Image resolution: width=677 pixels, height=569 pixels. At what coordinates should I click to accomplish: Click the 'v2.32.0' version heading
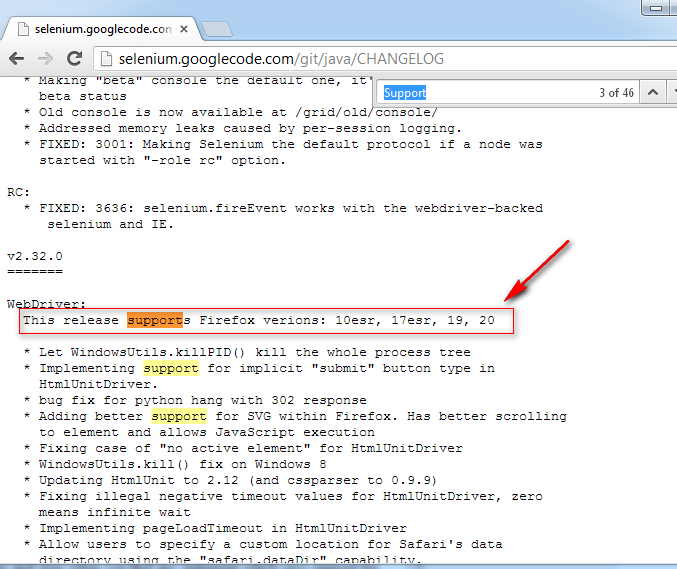[x=35, y=256]
